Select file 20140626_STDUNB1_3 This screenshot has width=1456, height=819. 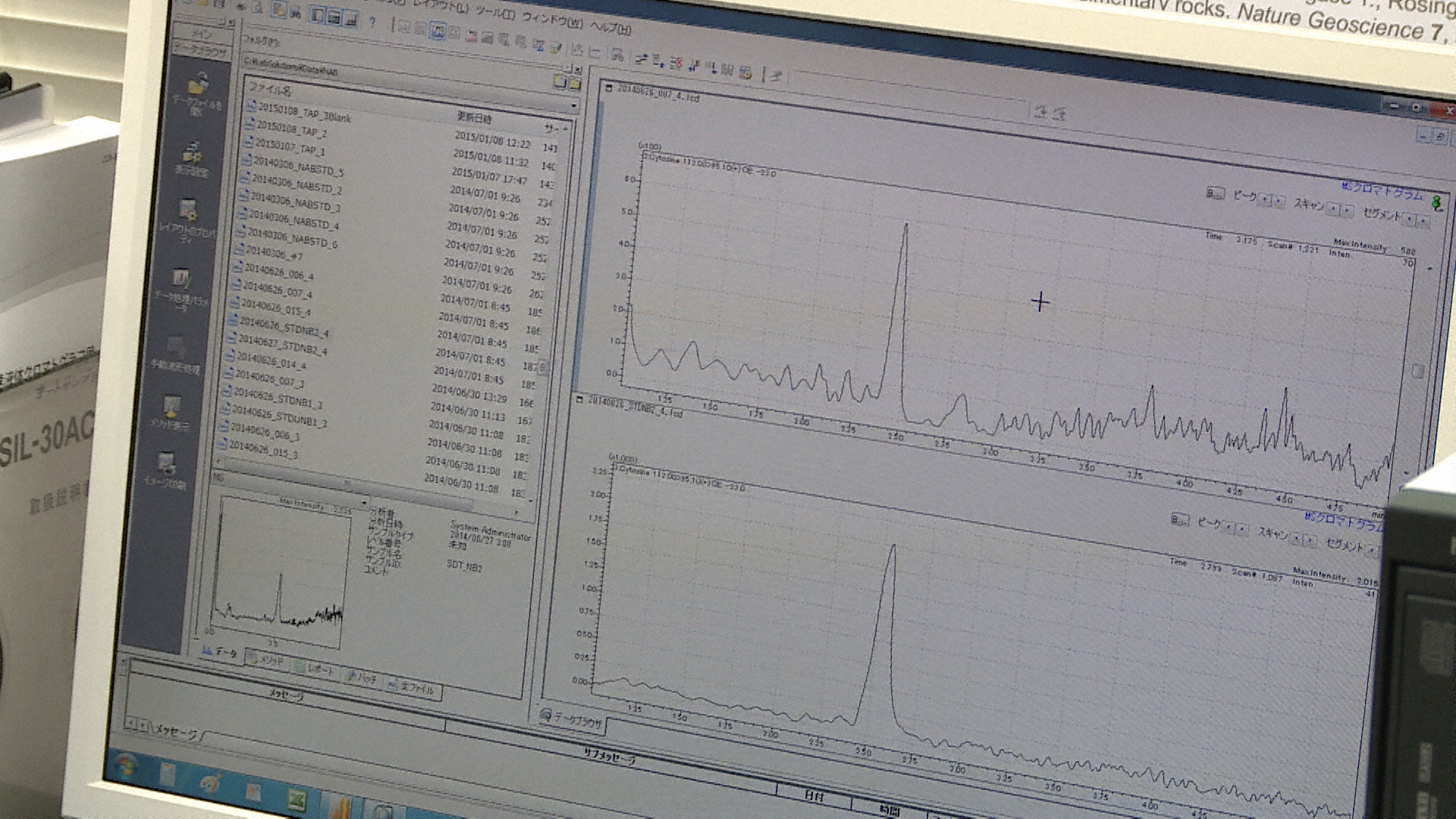pos(271,415)
